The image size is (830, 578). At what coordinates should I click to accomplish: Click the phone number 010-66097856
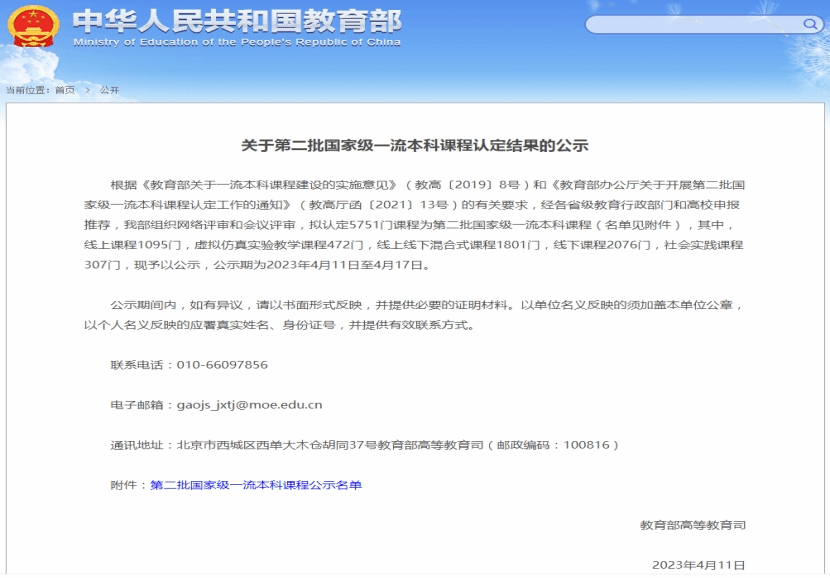pos(222,365)
